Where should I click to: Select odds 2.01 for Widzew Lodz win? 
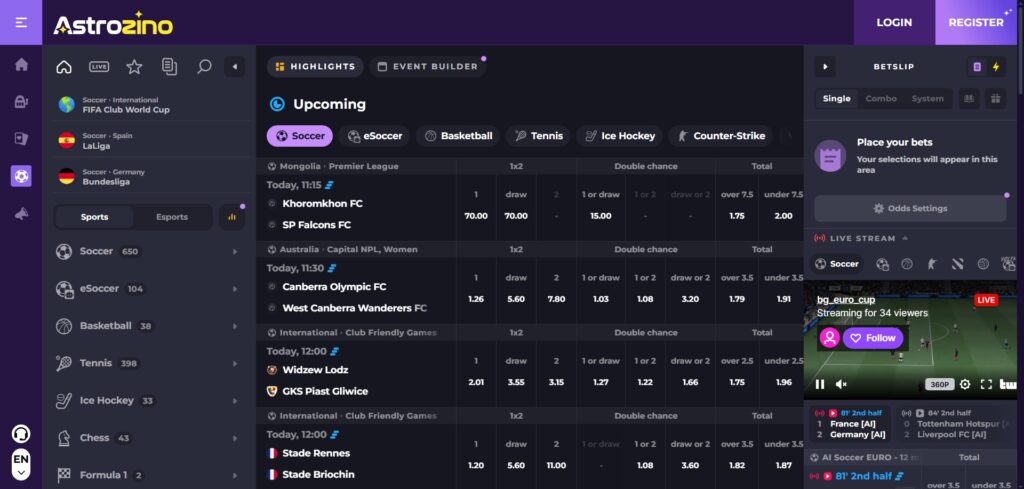(476, 381)
